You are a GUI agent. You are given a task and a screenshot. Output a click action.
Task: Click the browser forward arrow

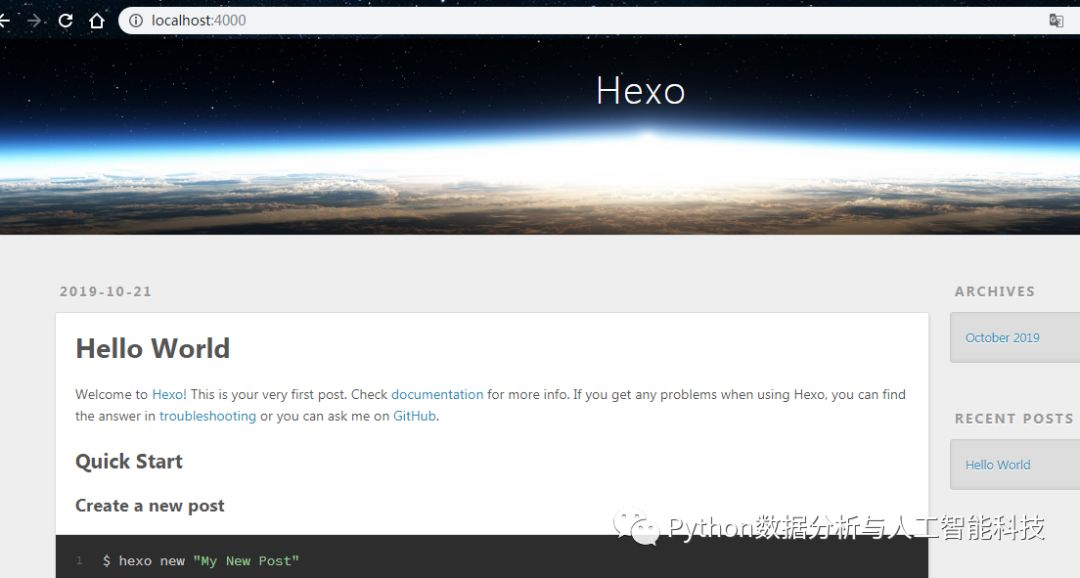(x=34, y=21)
